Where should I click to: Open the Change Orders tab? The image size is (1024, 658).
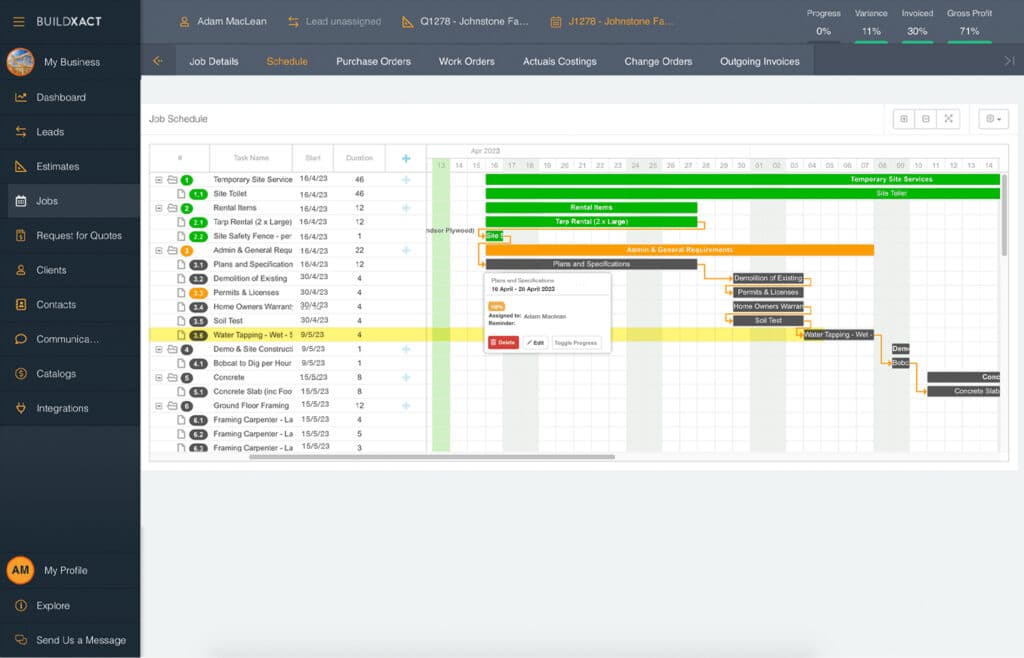click(x=658, y=61)
